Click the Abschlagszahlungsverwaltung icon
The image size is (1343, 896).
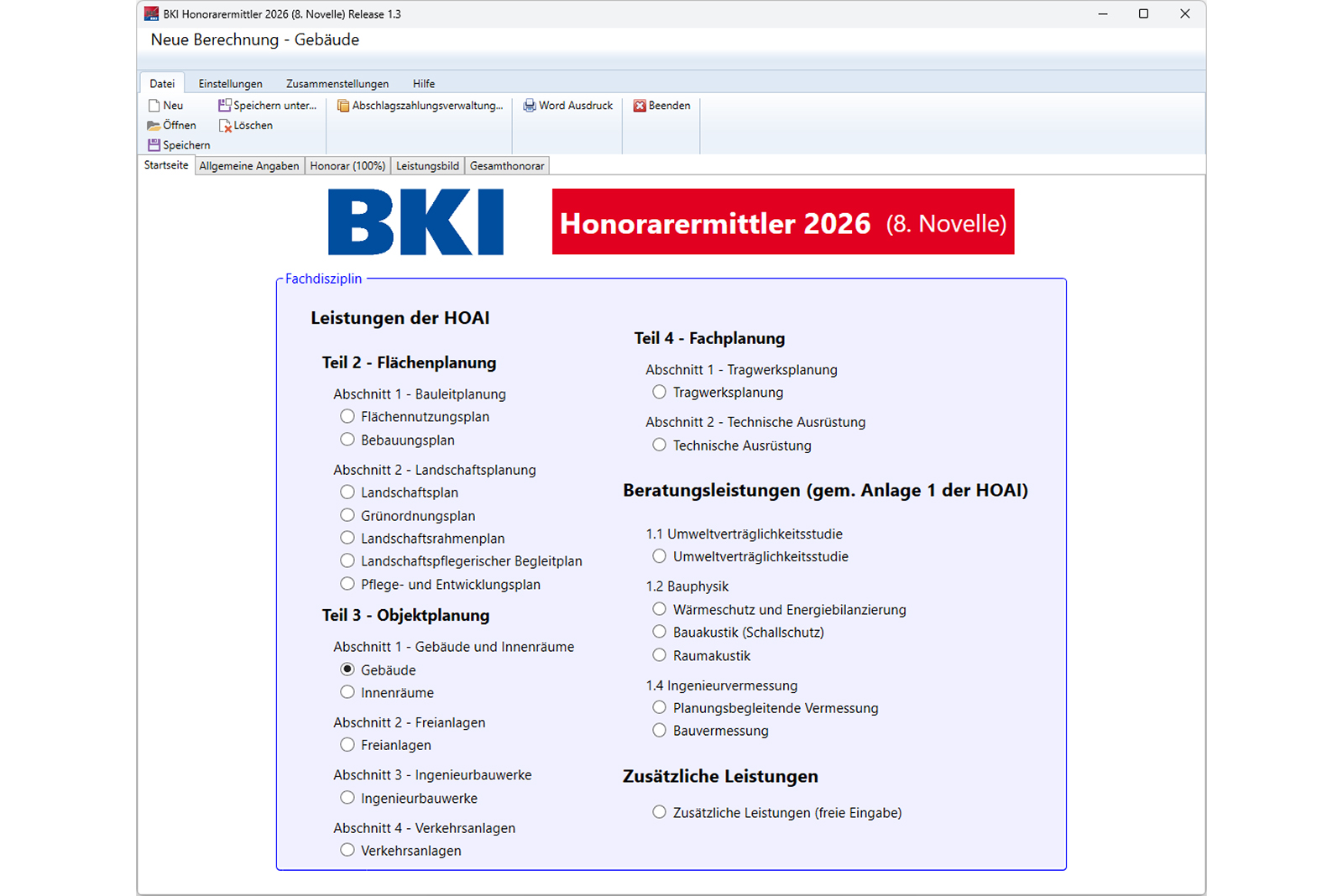(343, 106)
